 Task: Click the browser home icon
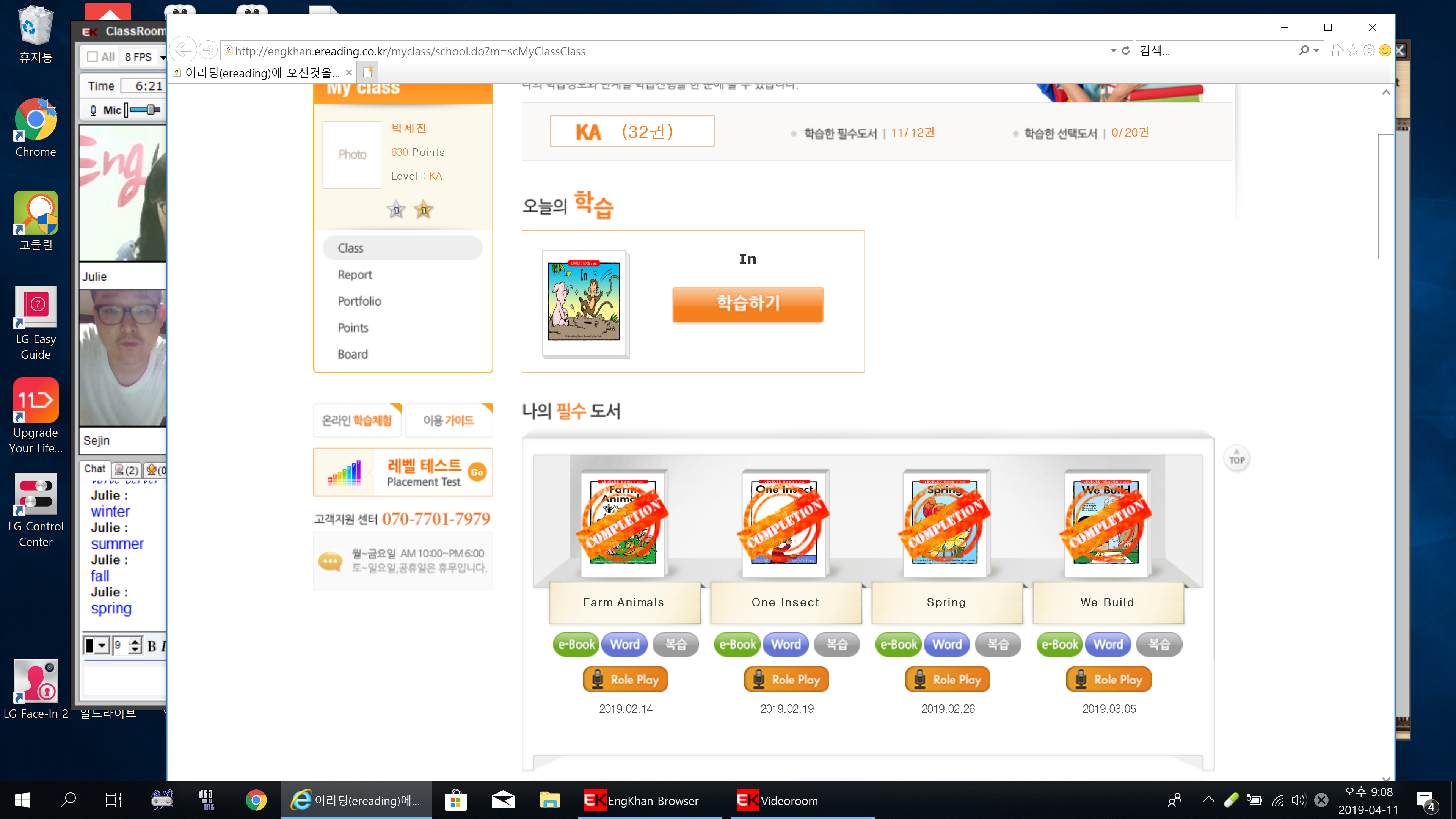coord(1337,51)
